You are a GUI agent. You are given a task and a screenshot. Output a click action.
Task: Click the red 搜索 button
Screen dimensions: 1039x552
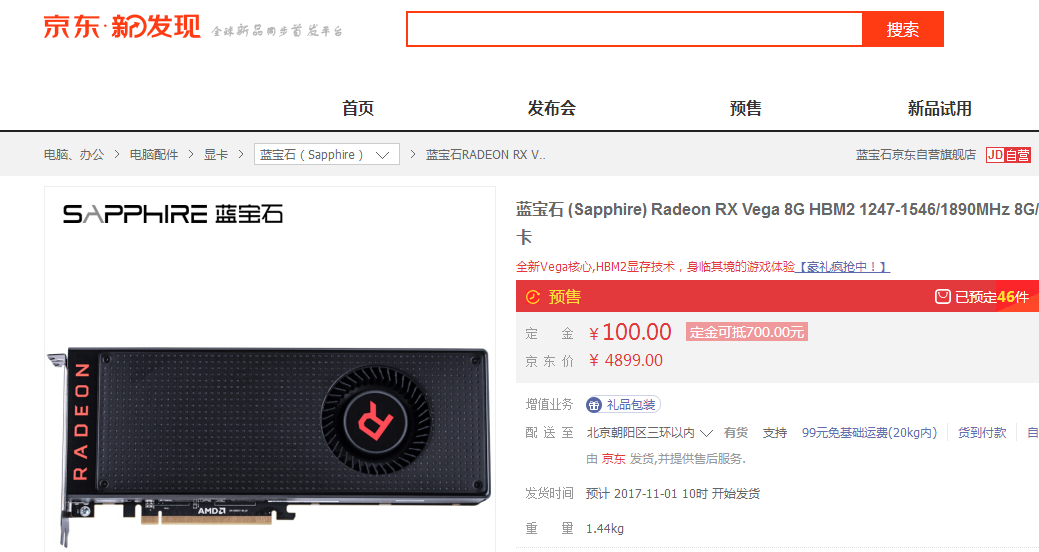pyautogui.click(x=902, y=29)
